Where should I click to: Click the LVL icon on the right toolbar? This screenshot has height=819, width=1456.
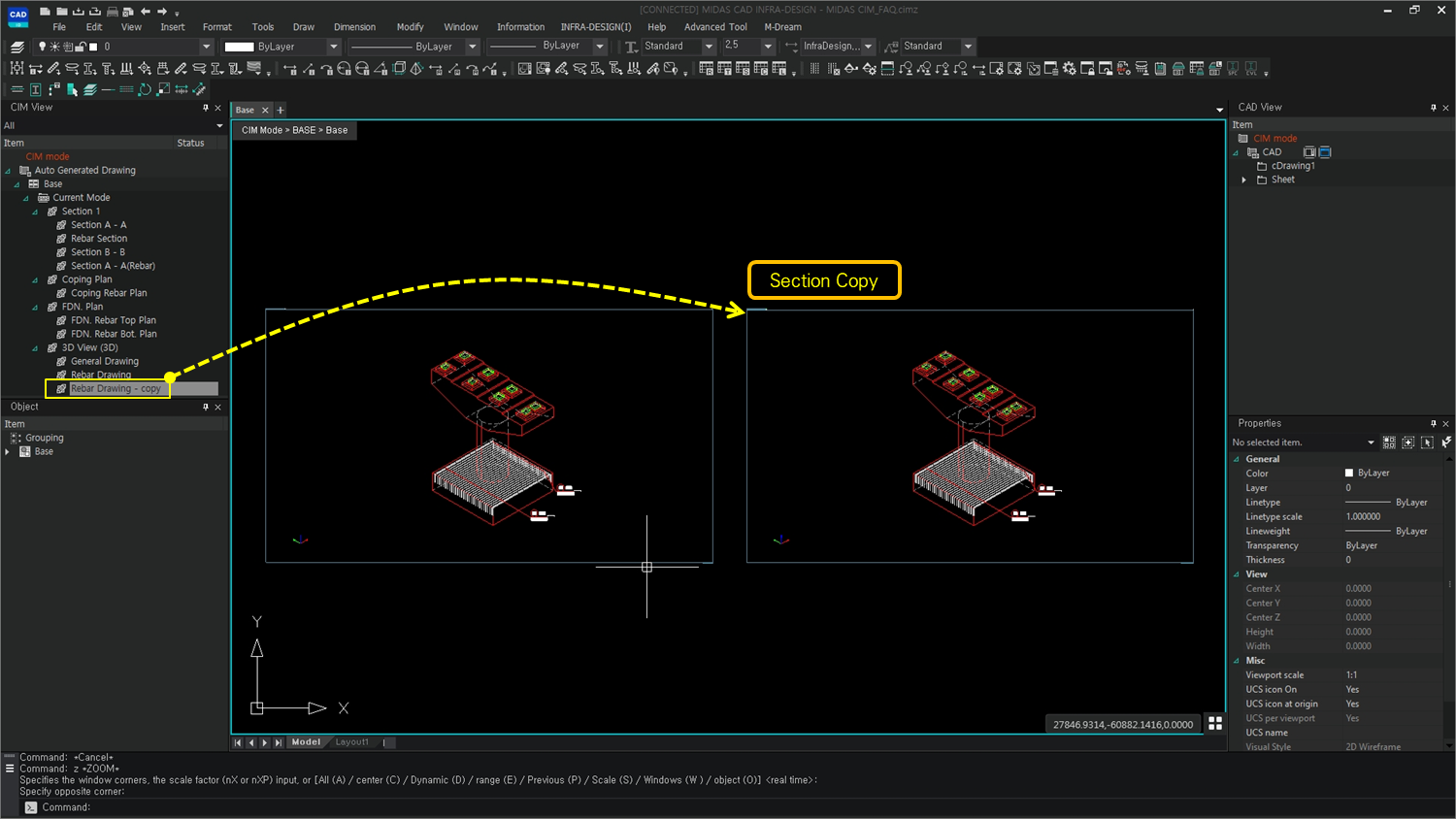pos(1251,70)
